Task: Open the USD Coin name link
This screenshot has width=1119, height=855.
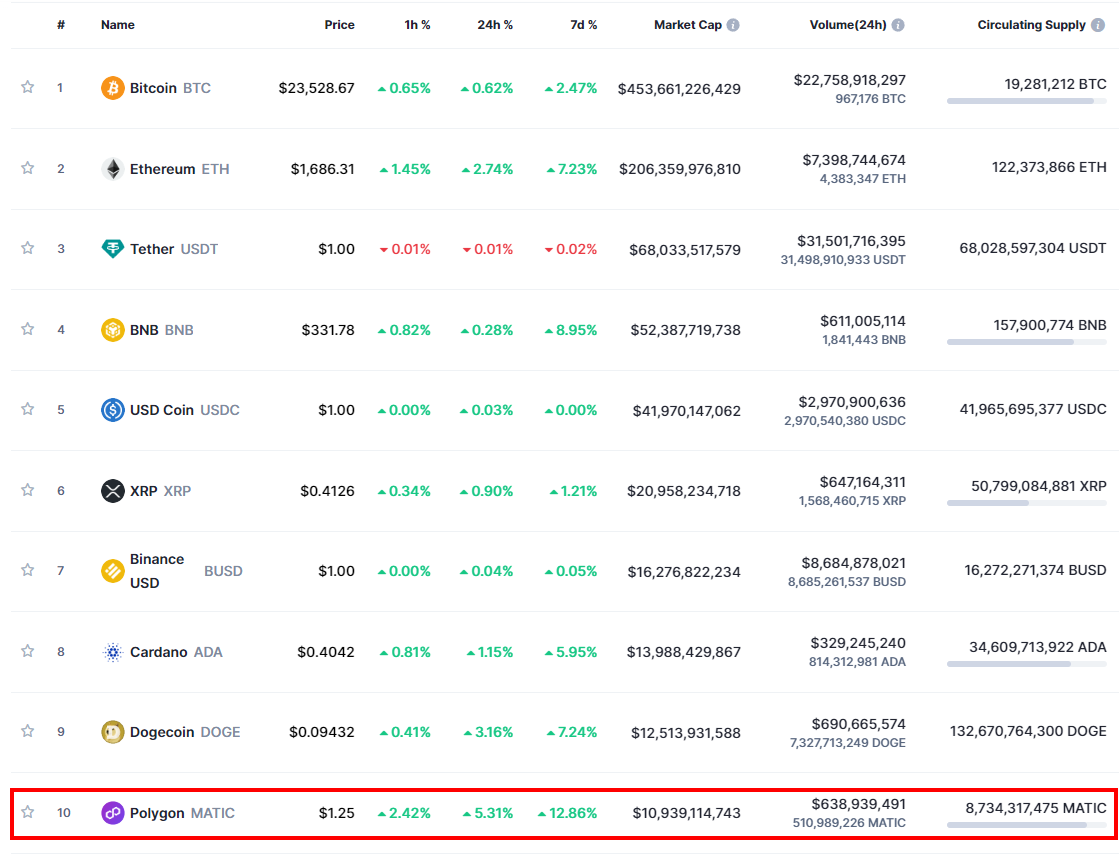Action: click(162, 410)
